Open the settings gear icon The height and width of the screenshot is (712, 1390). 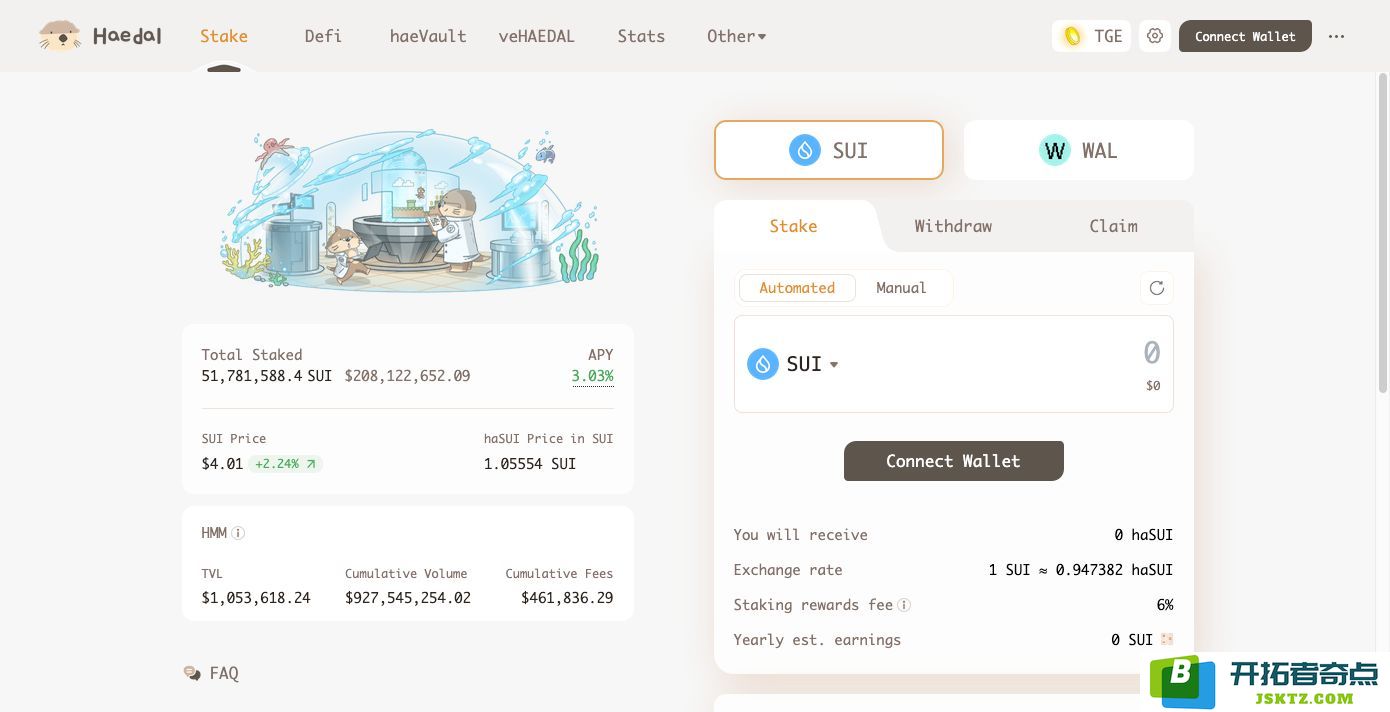click(1155, 36)
